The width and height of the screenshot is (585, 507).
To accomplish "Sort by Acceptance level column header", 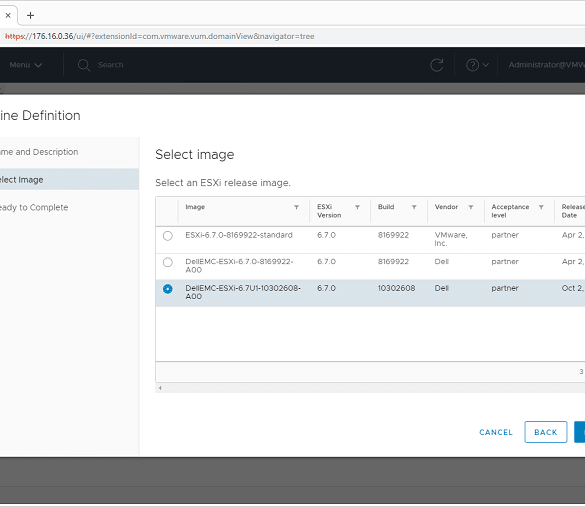I will click(510, 211).
